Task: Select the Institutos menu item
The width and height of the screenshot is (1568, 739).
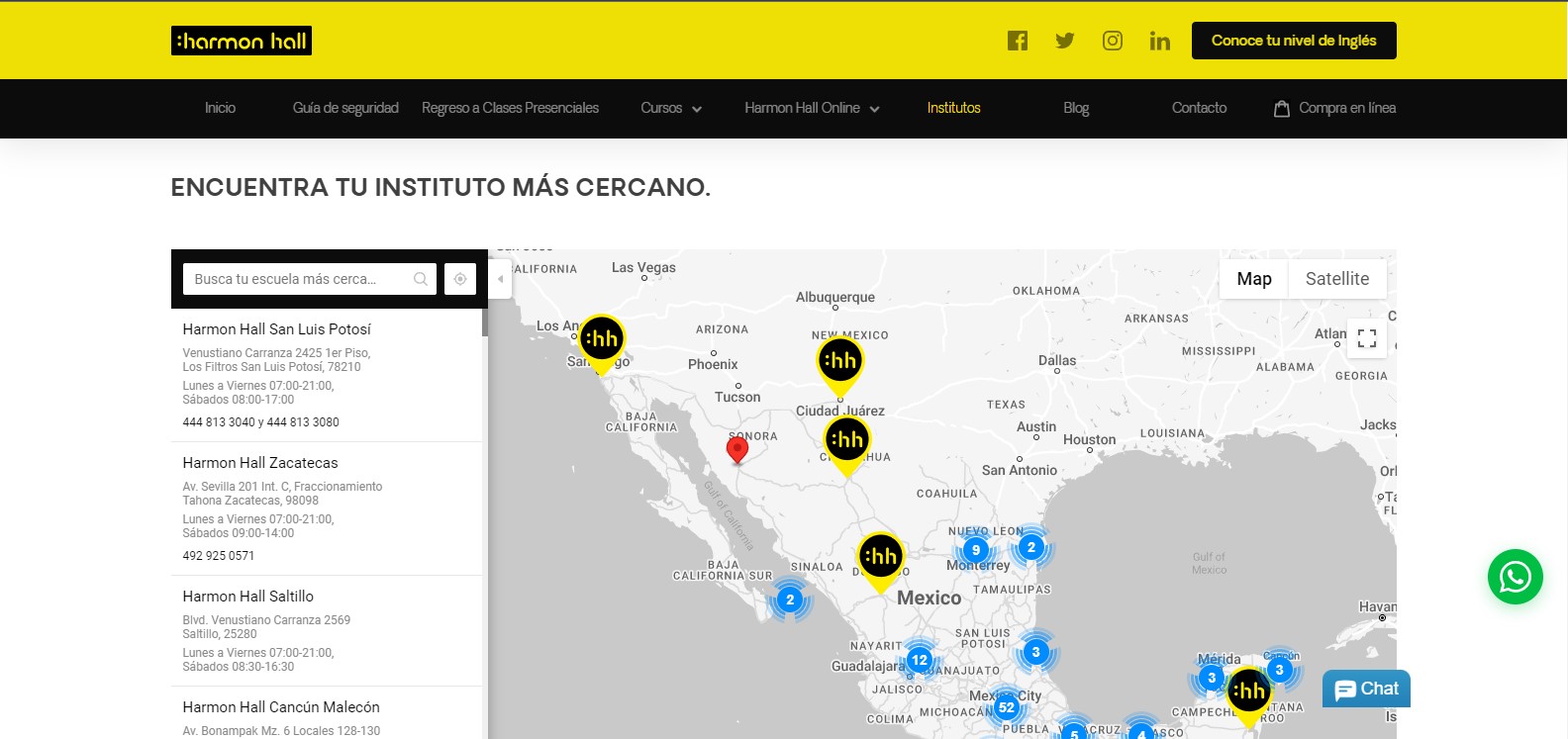Action: point(953,109)
